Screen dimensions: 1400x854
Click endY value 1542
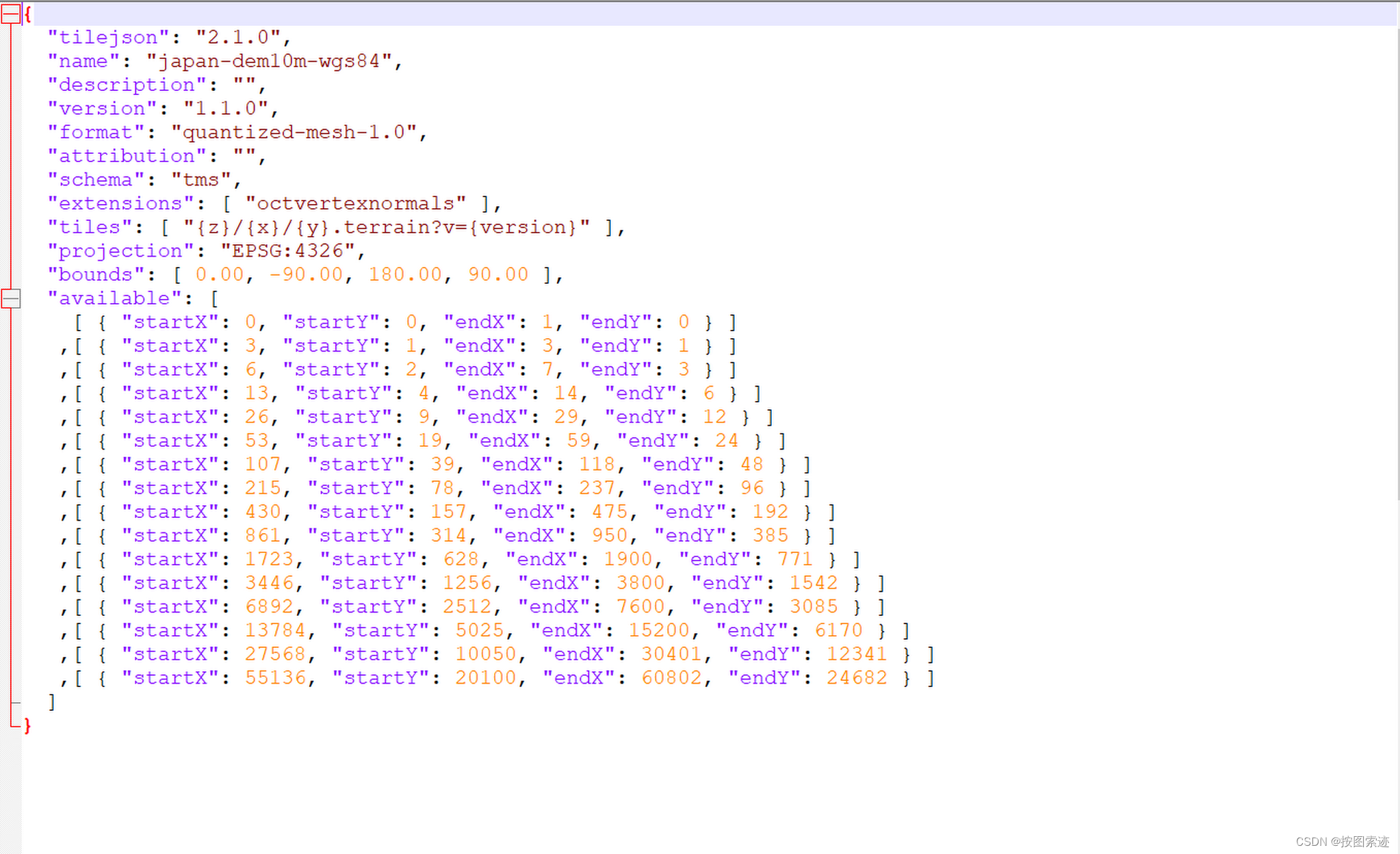[x=814, y=583]
